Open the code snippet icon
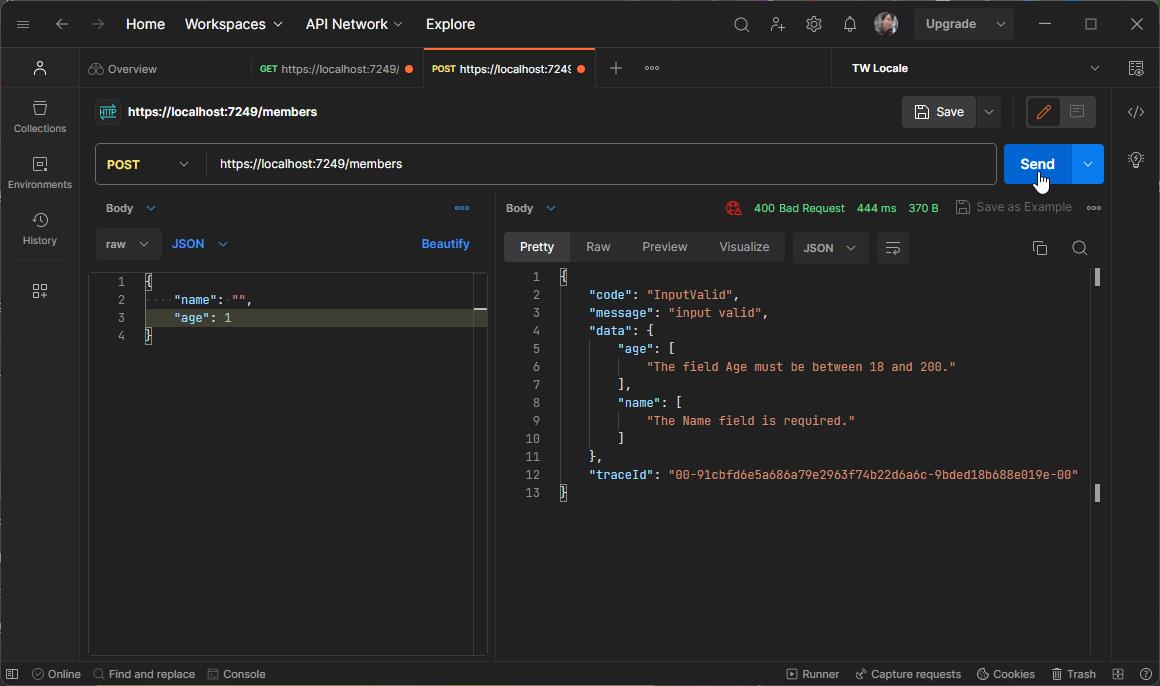This screenshot has height=686, width=1160. [x=1136, y=112]
